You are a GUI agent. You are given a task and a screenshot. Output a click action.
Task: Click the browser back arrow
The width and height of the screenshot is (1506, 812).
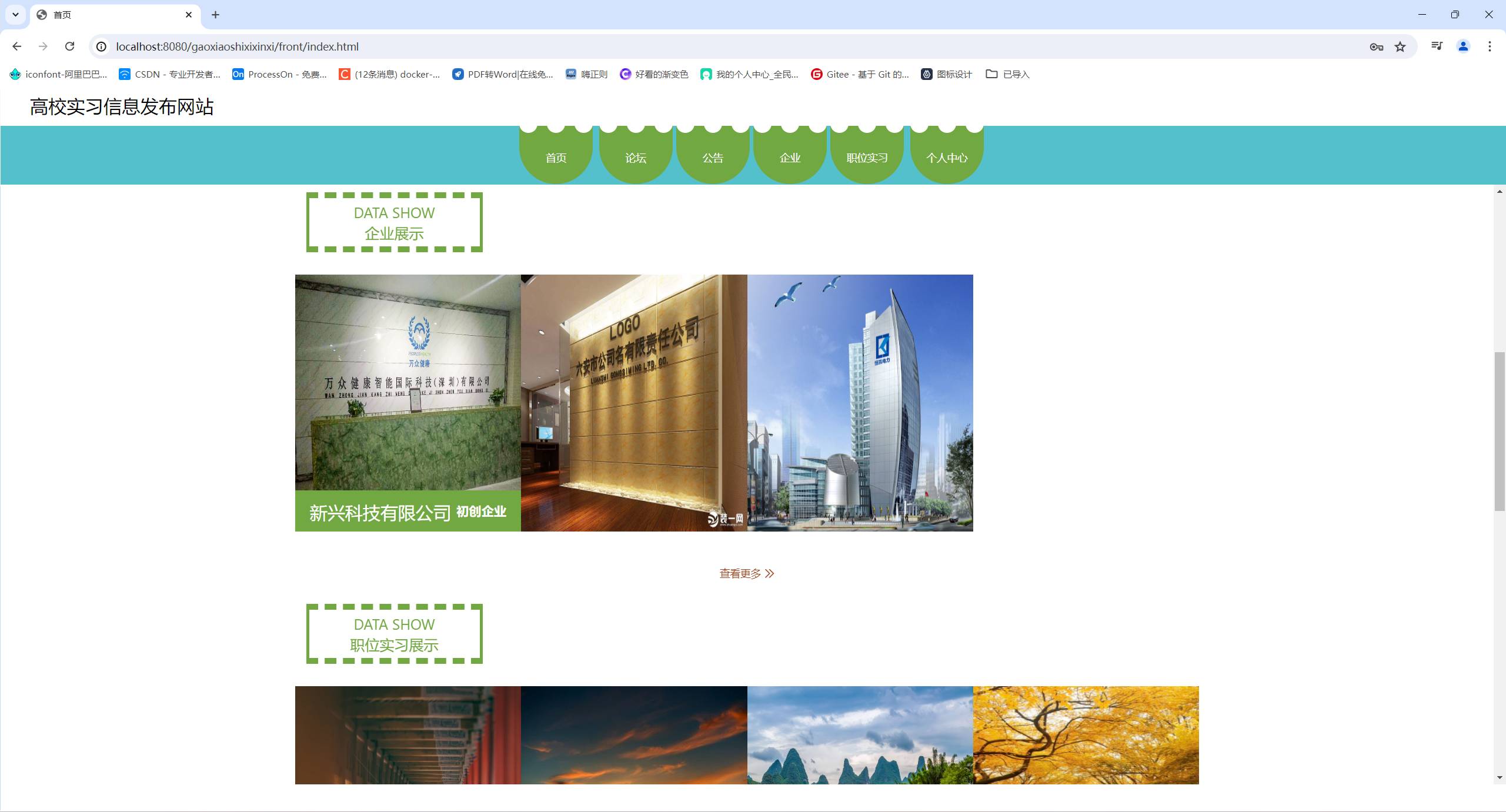[x=16, y=46]
